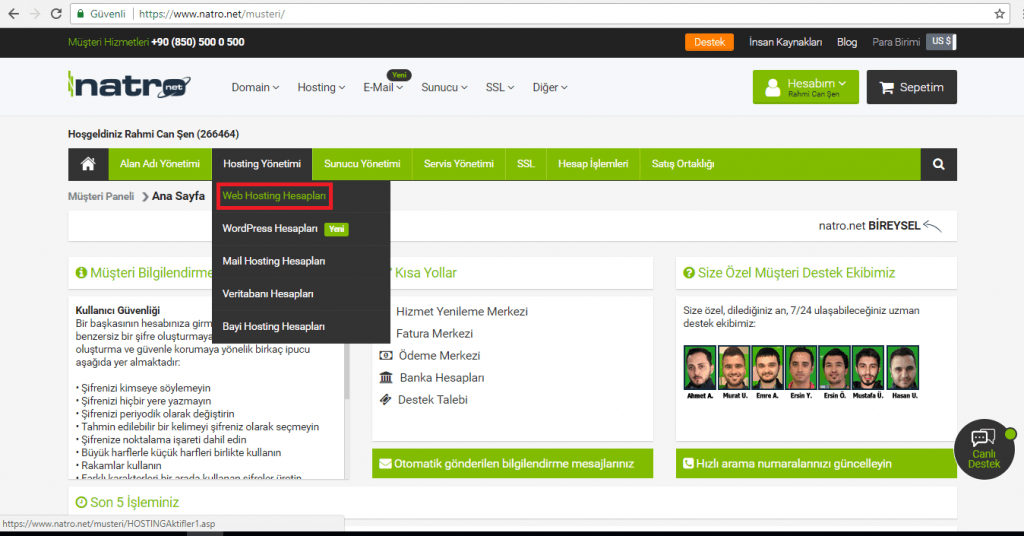Open Fatura Merkezi shortcut
The image size is (1024, 536).
point(434,334)
